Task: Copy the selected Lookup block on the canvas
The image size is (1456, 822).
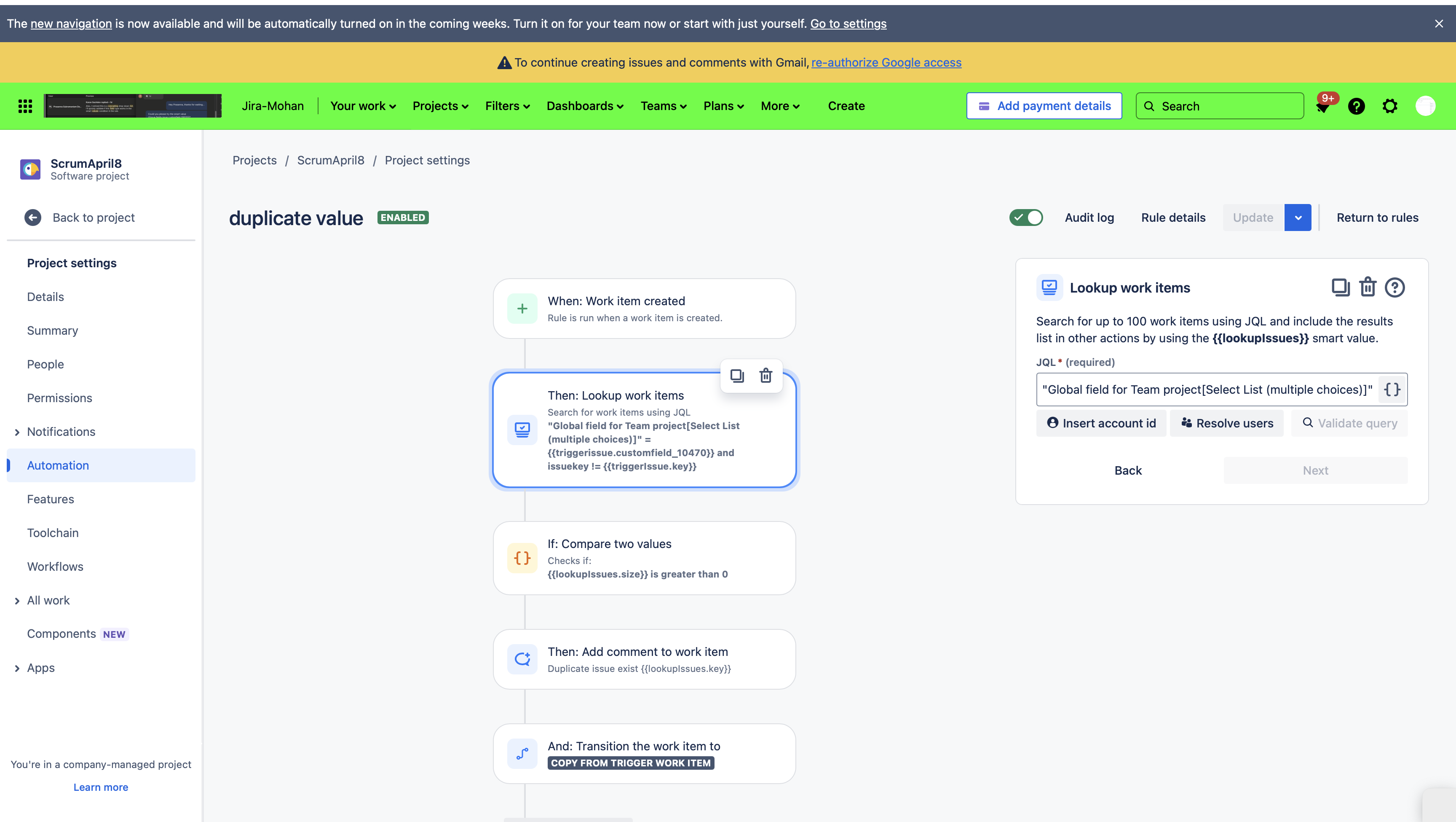Action: click(736, 375)
